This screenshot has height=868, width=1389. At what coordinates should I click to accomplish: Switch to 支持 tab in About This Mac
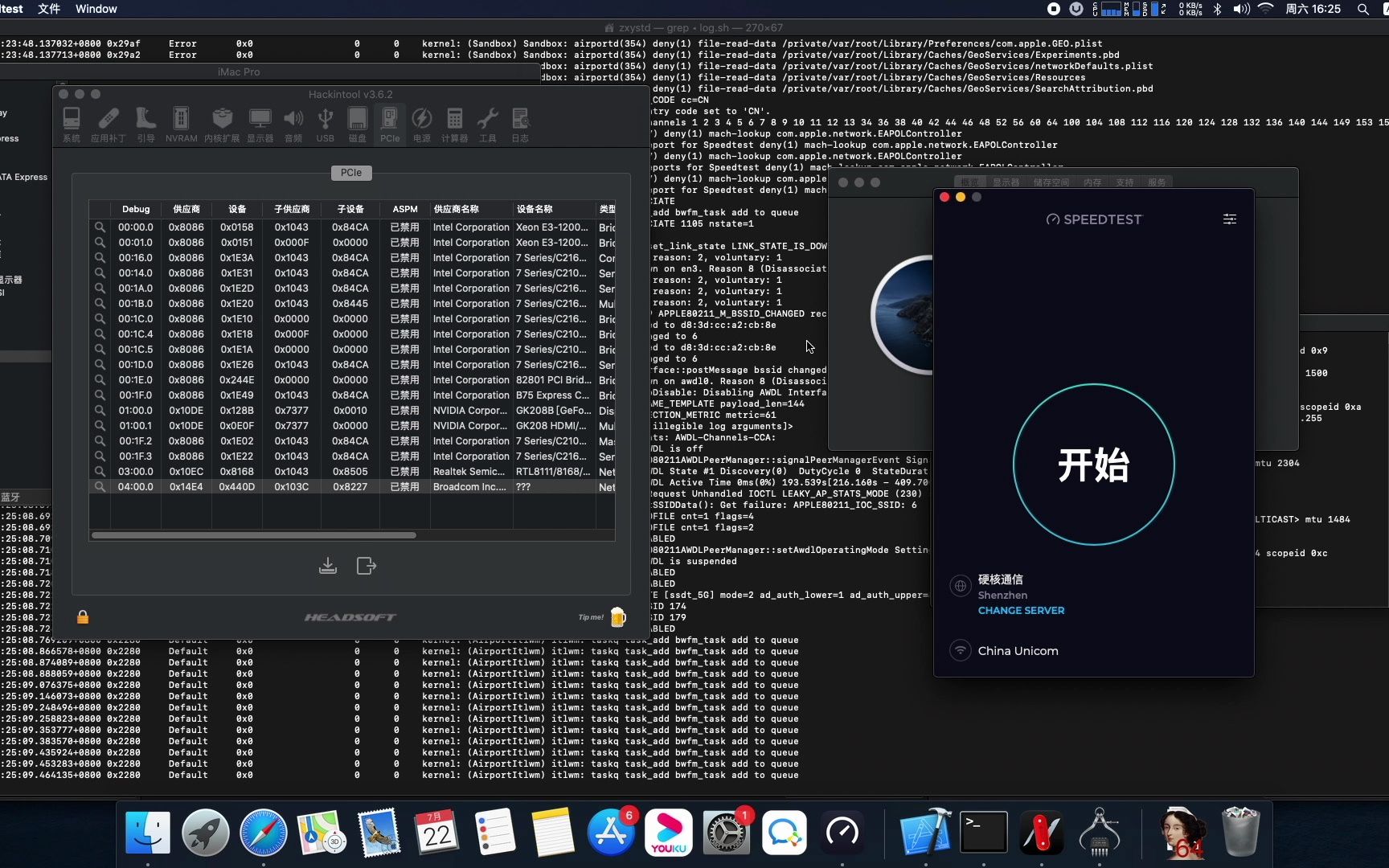point(1125,182)
